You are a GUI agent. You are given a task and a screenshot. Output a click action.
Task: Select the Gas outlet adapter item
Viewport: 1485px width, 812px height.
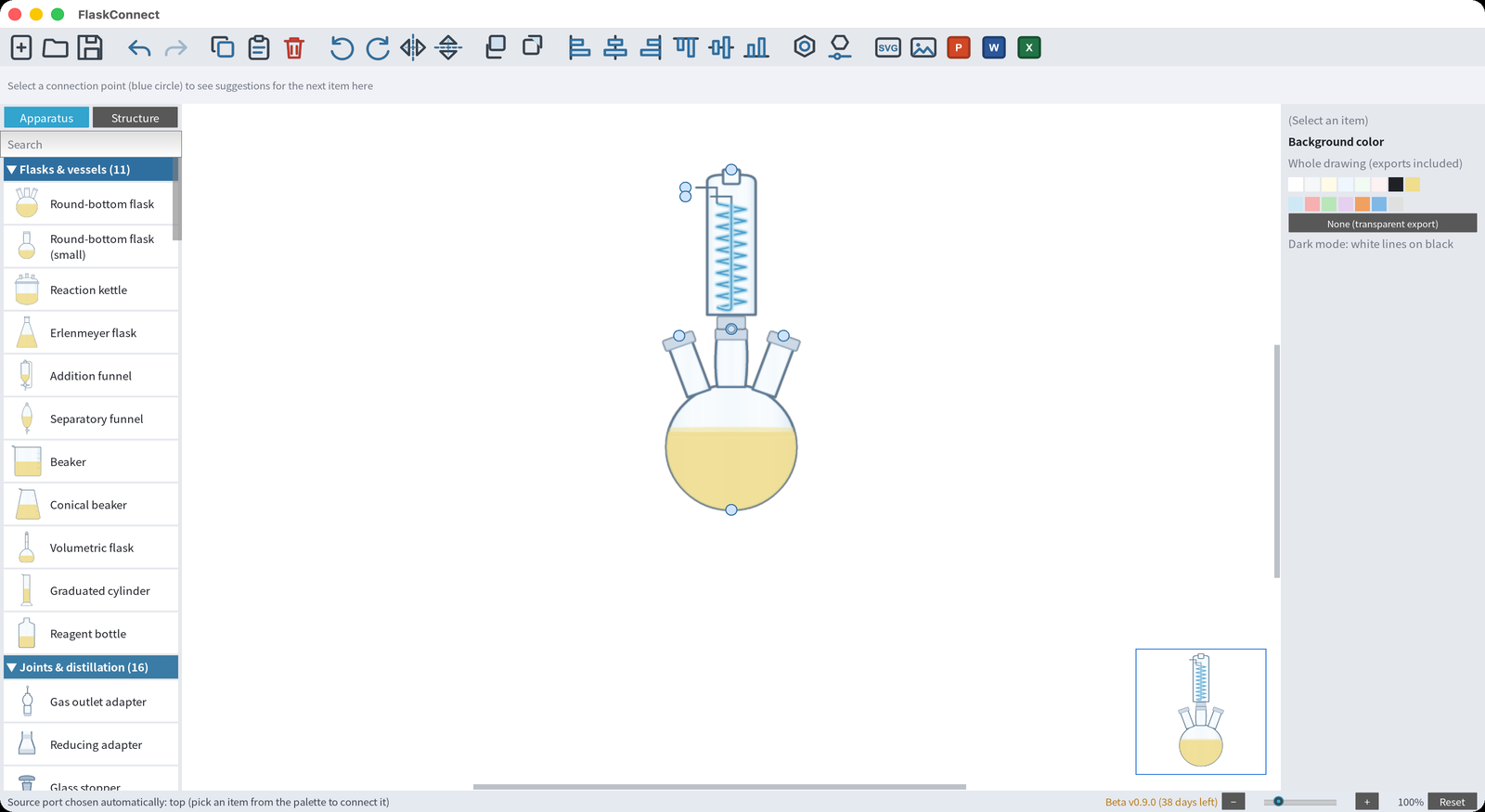coord(91,702)
